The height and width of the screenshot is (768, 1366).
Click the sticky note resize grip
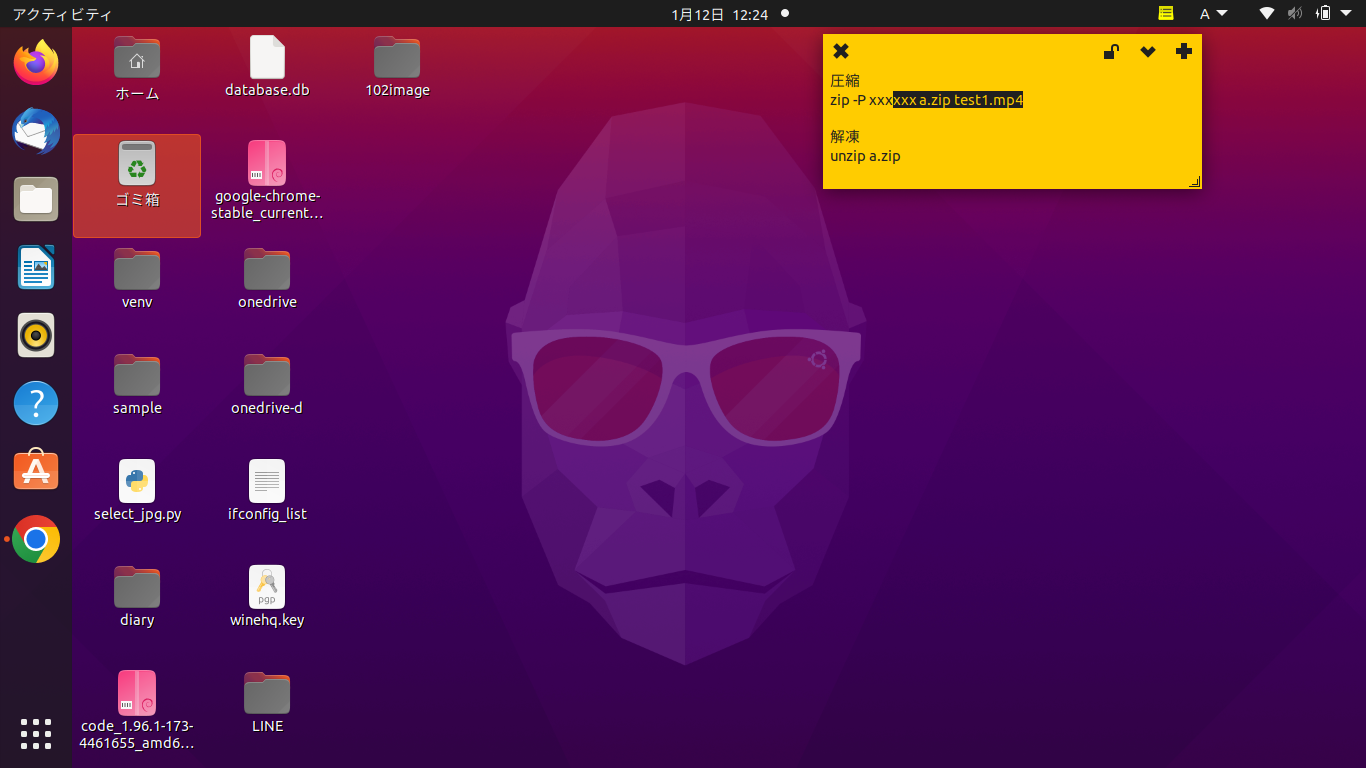tap(1194, 182)
